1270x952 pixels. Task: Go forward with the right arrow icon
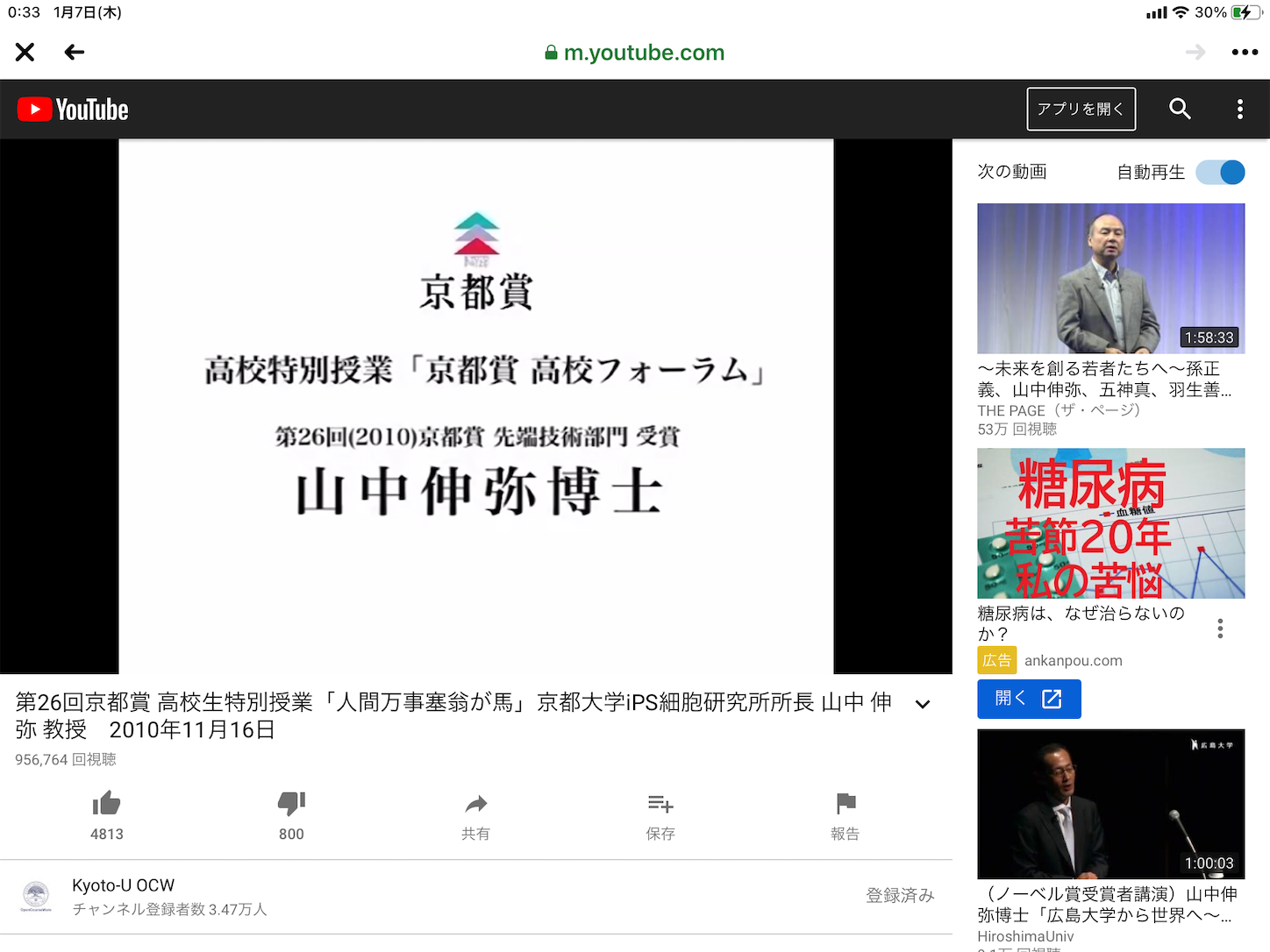click(1195, 53)
